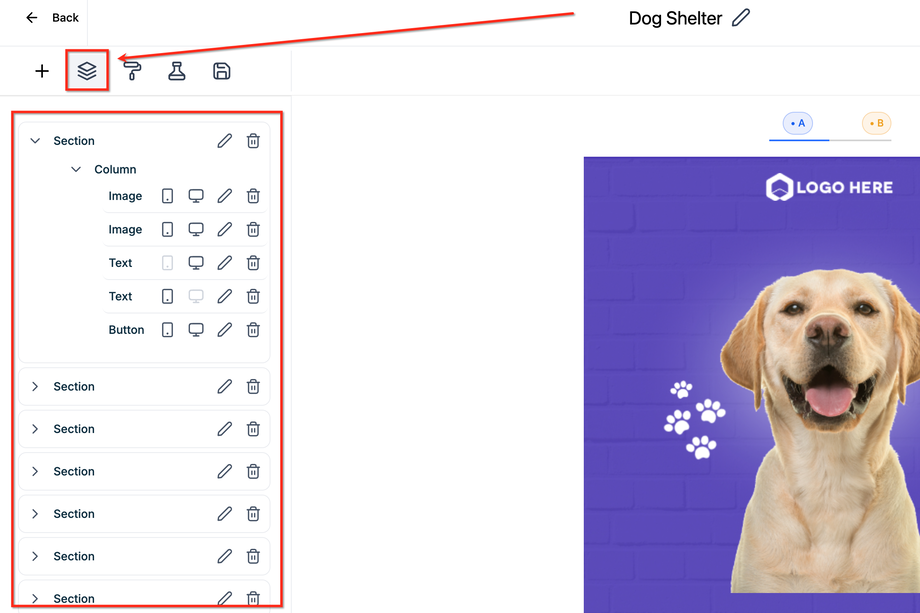Delete the Button element with trash icon

(253, 330)
